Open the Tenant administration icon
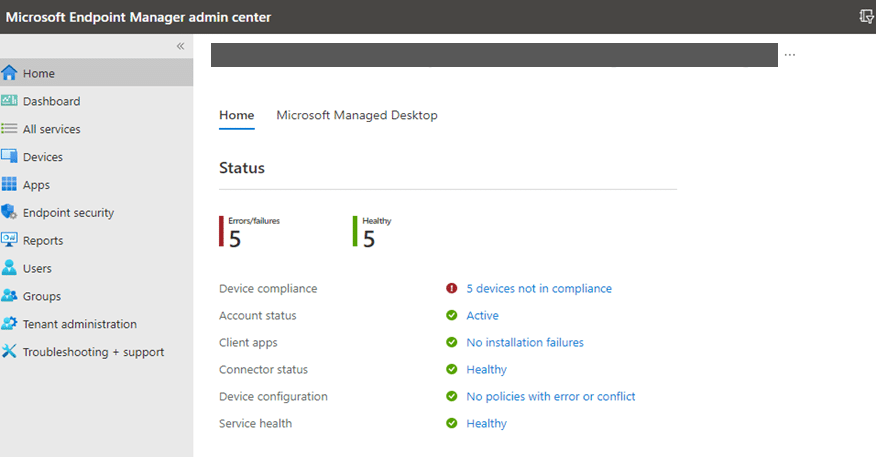876x457 pixels. tap(10, 324)
